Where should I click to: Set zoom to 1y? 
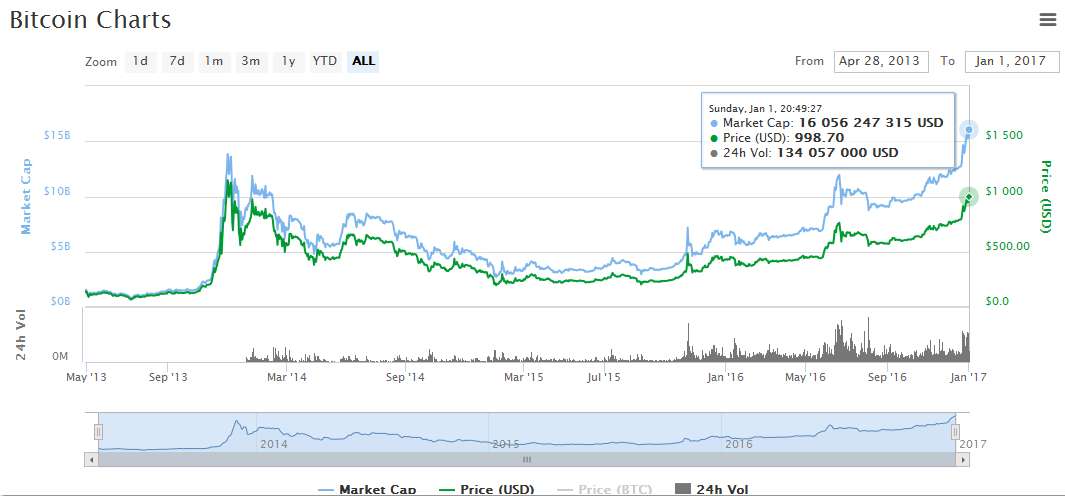[289, 61]
